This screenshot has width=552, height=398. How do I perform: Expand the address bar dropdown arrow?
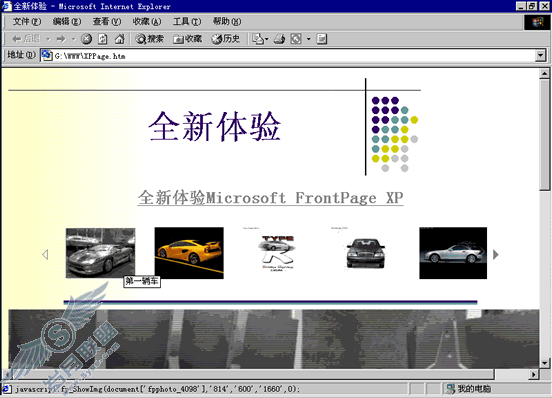point(540,56)
